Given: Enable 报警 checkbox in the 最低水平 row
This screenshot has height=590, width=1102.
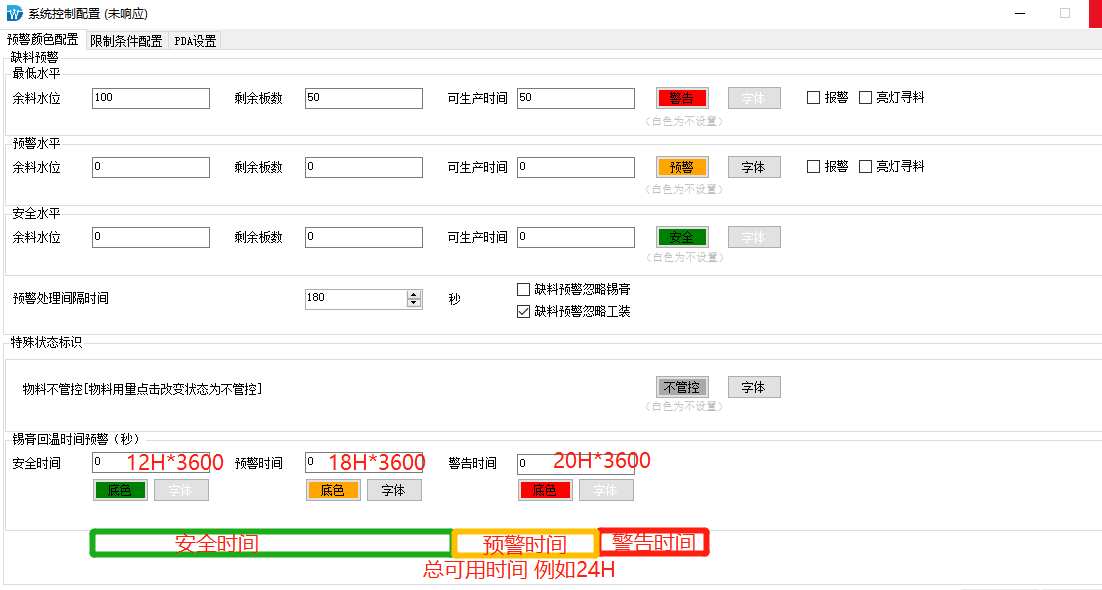Looking at the screenshot, I should [x=814, y=98].
